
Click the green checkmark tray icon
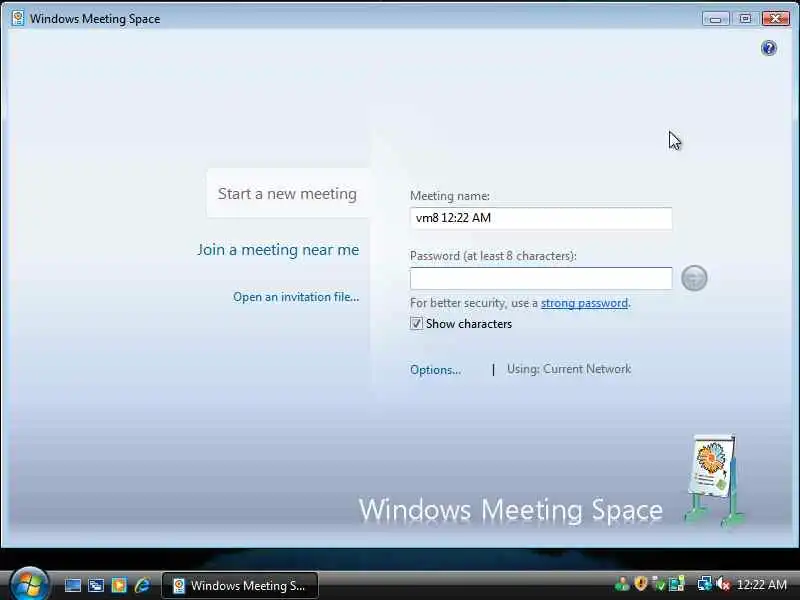[x=659, y=584]
